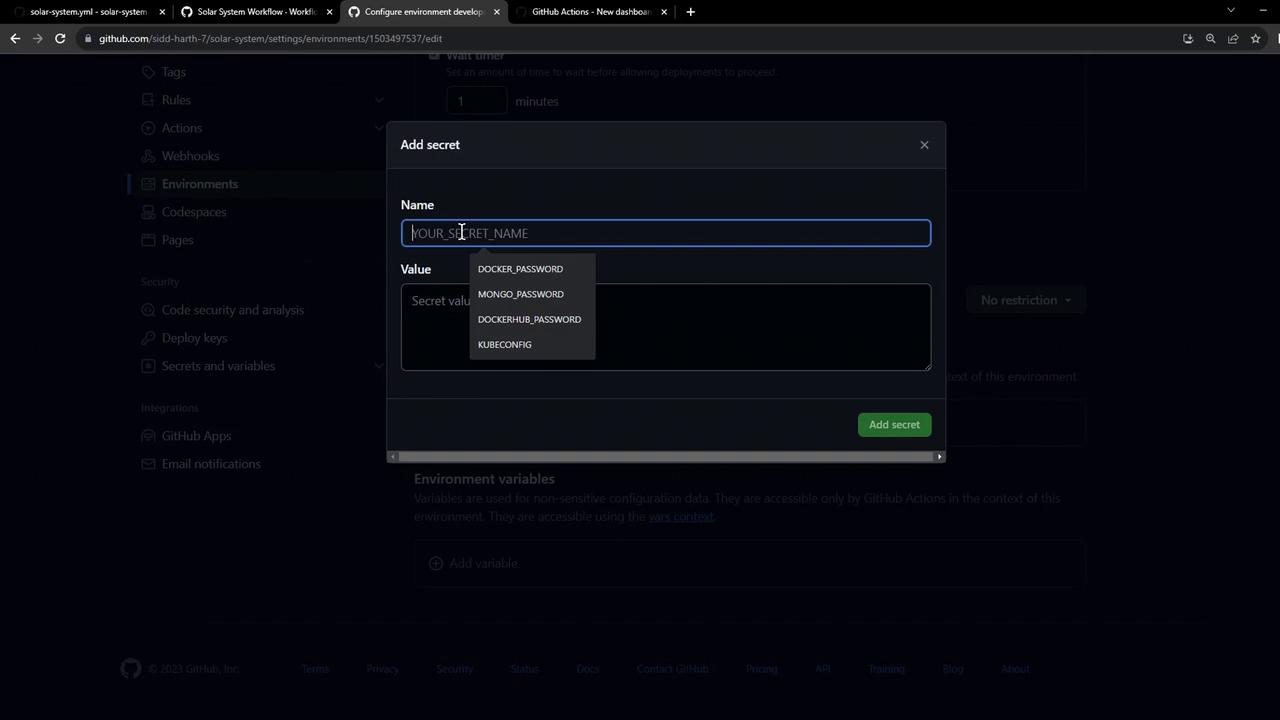
Task: Open the browser tab search dropdown arrow
Action: click(x=1231, y=10)
